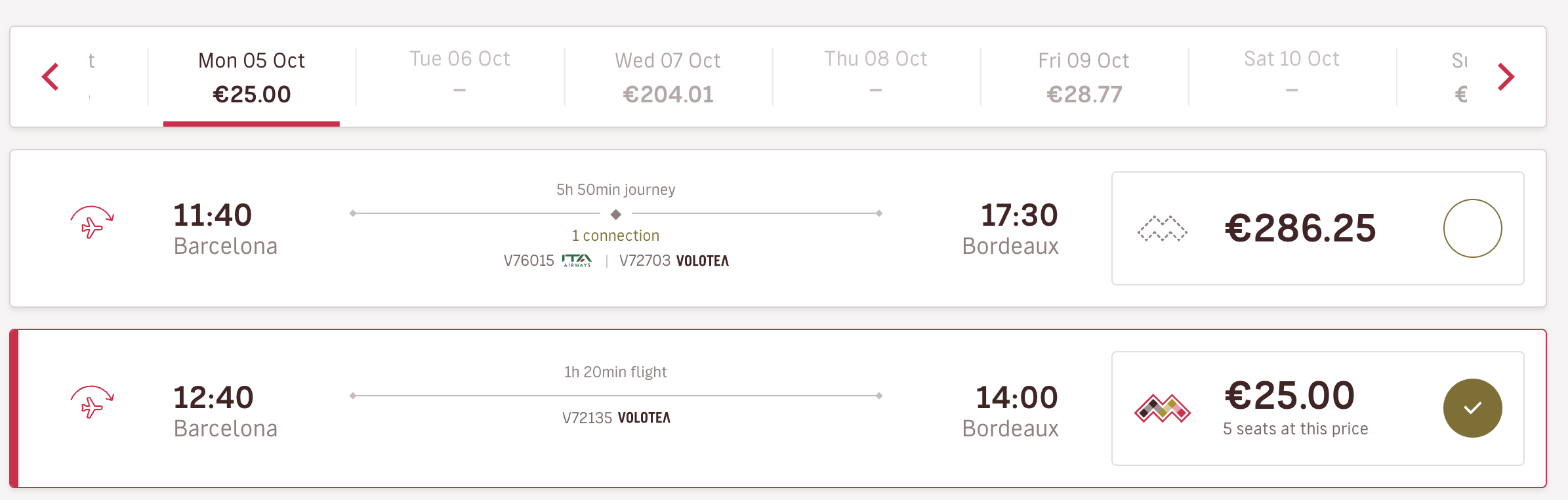This screenshot has width=1568, height=500.
Task: Show earlier dates with the left arrow
Action: [x=51, y=77]
